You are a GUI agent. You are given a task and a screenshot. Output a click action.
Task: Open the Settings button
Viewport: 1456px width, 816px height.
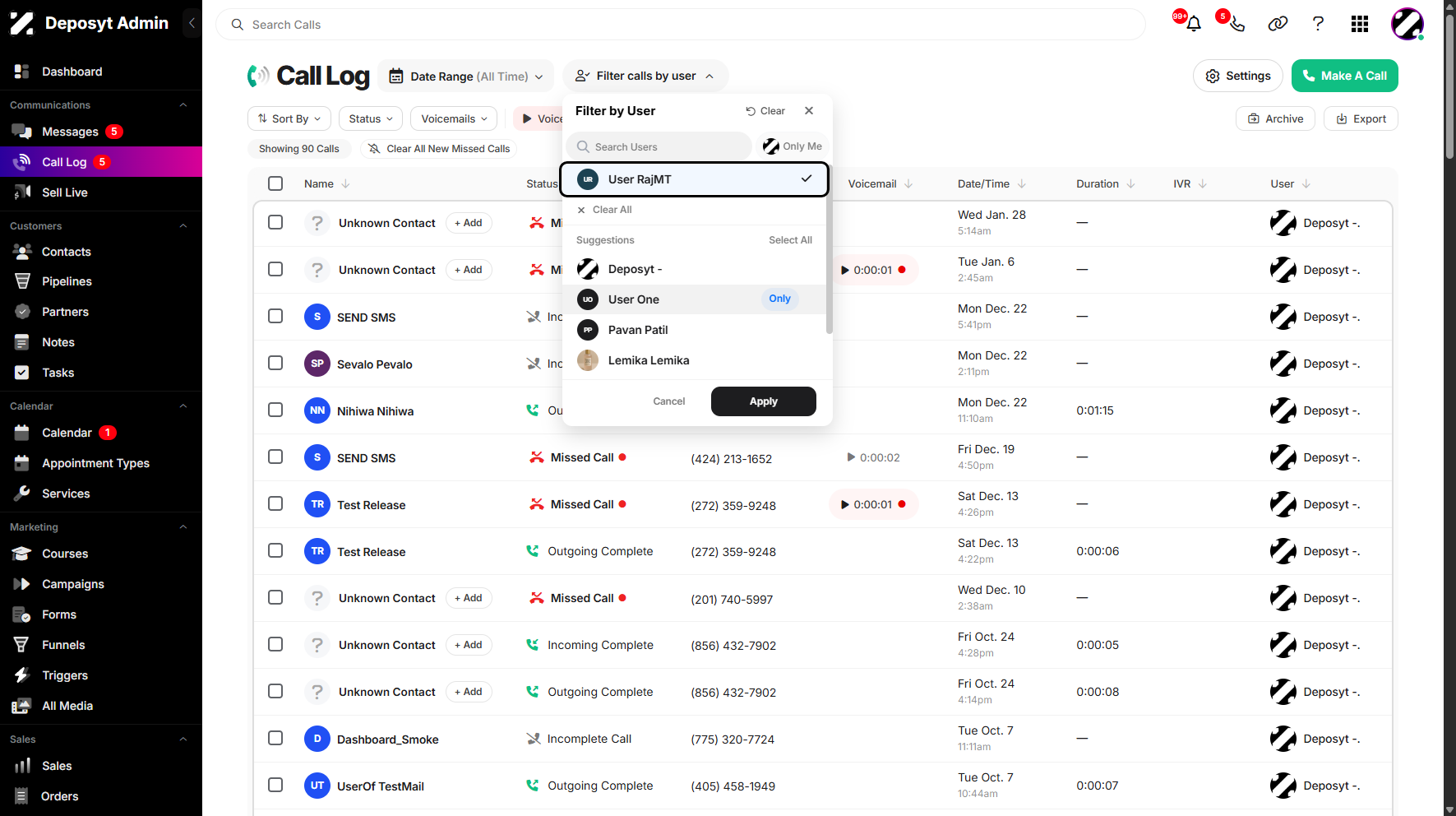(1238, 76)
